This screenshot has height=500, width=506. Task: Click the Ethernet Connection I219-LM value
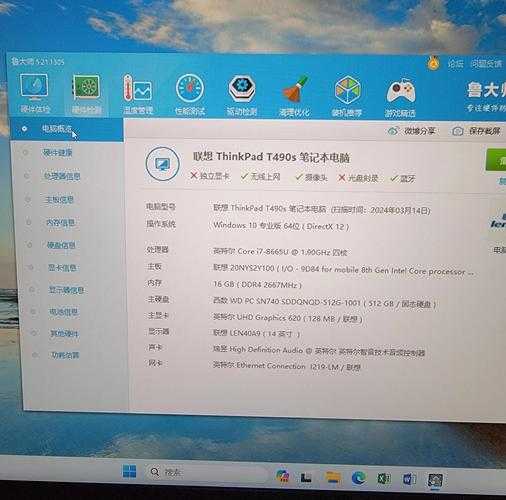[x=287, y=366]
